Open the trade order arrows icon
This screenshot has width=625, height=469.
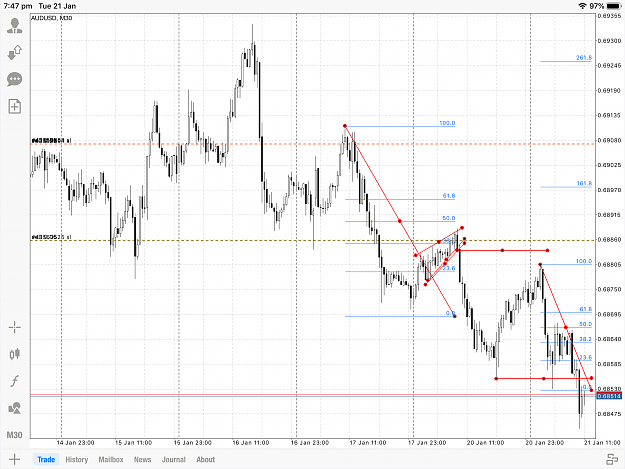(15, 52)
